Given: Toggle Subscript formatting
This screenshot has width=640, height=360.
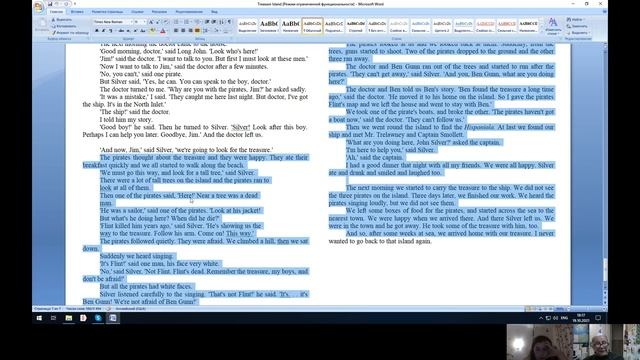Looking at the screenshot, I should (129, 31).
